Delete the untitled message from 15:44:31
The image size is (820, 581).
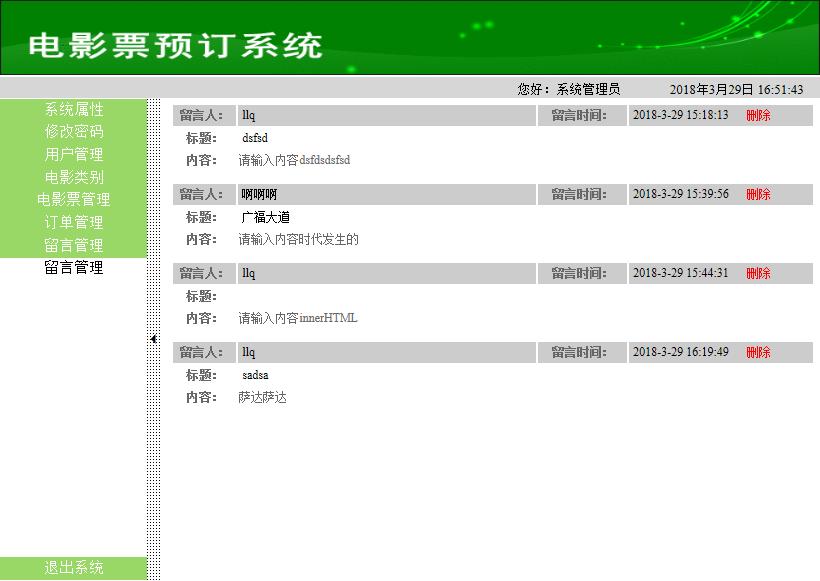tap(757, 273)
